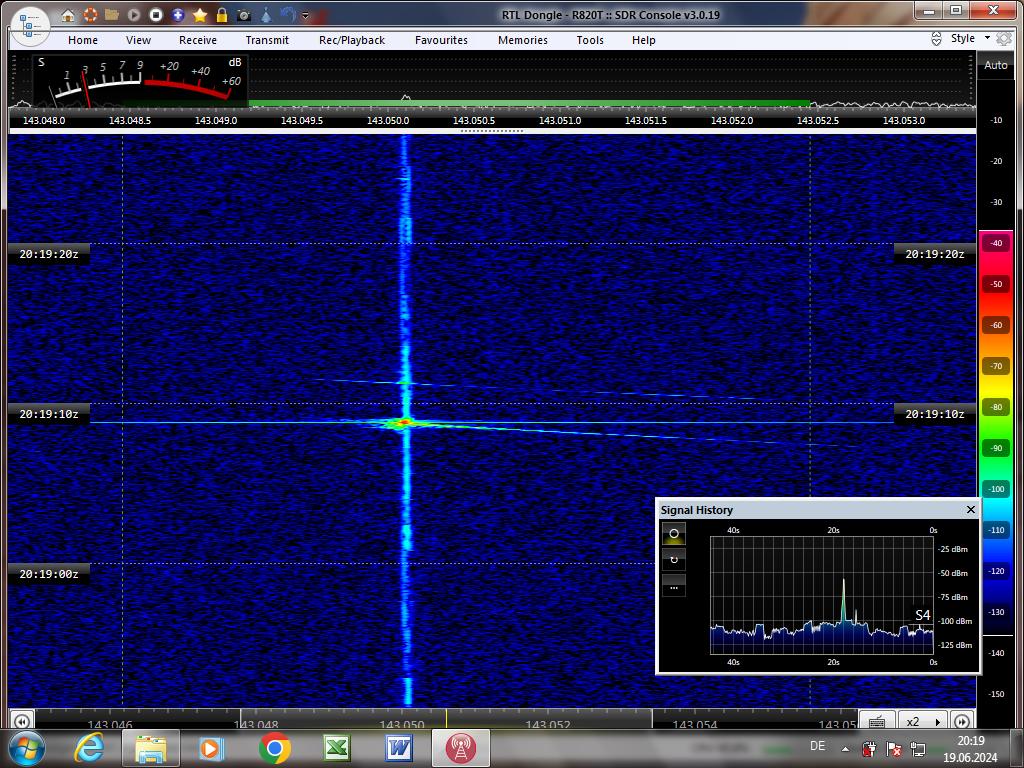The height and width of the screenshot is (768, 1024).
Task: Click the lifebuoy help icon
Action: 90,14
